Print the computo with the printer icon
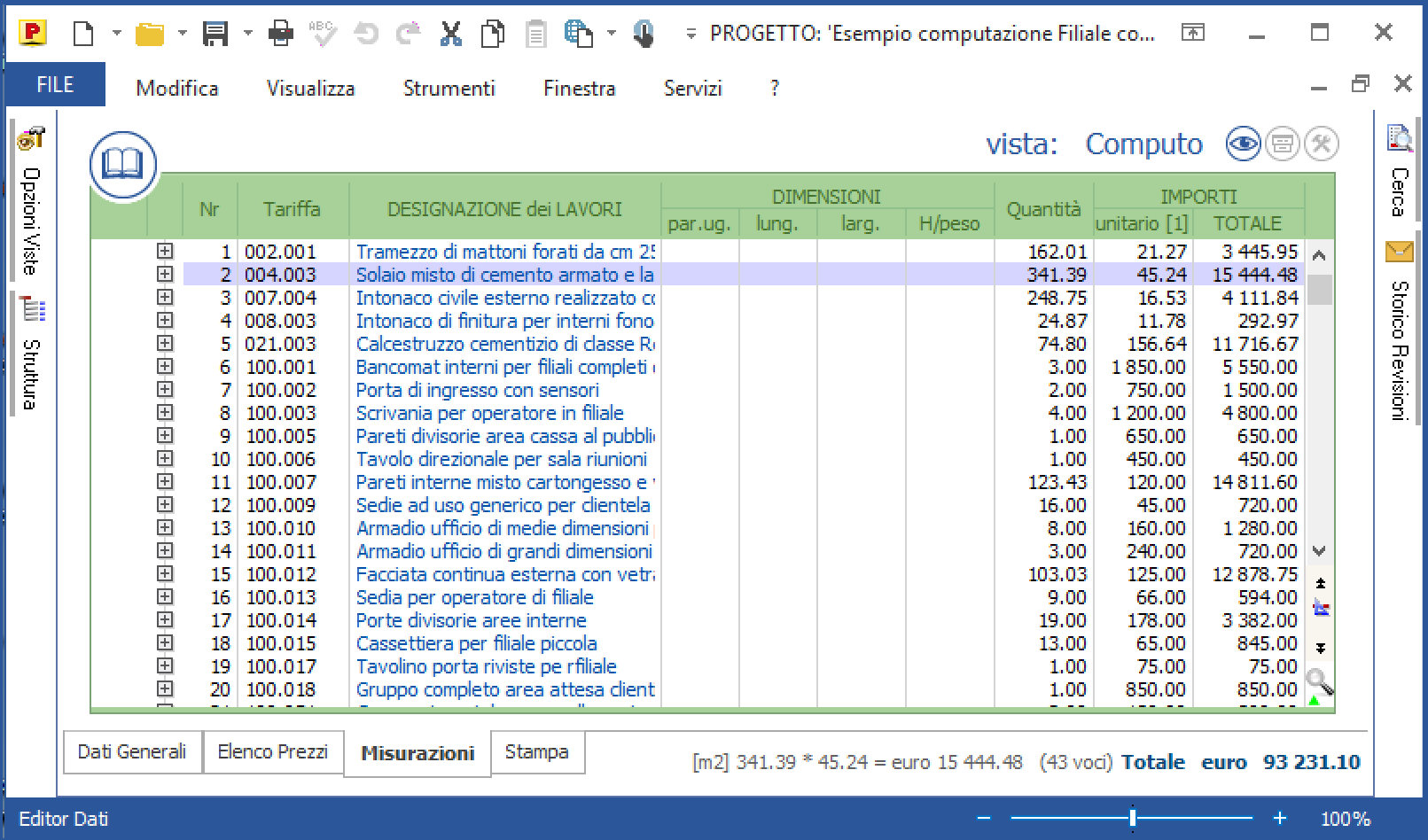The width and height of the screenshot is (1428, 840). pos(281,34)
